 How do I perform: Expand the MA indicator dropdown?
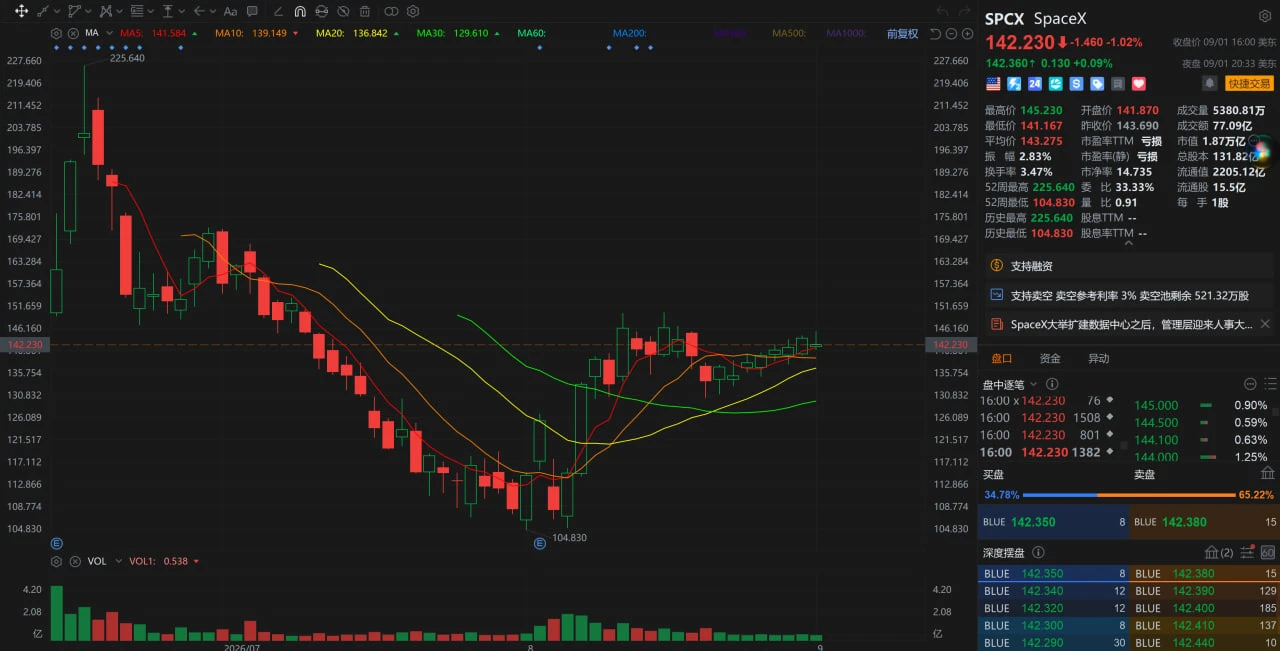[109, 33]
